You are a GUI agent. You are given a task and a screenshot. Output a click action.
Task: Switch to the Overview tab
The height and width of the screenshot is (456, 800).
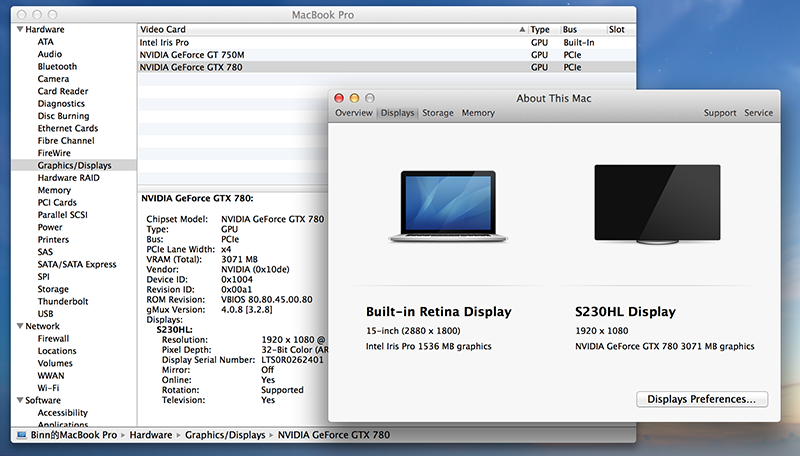(354, 113)
